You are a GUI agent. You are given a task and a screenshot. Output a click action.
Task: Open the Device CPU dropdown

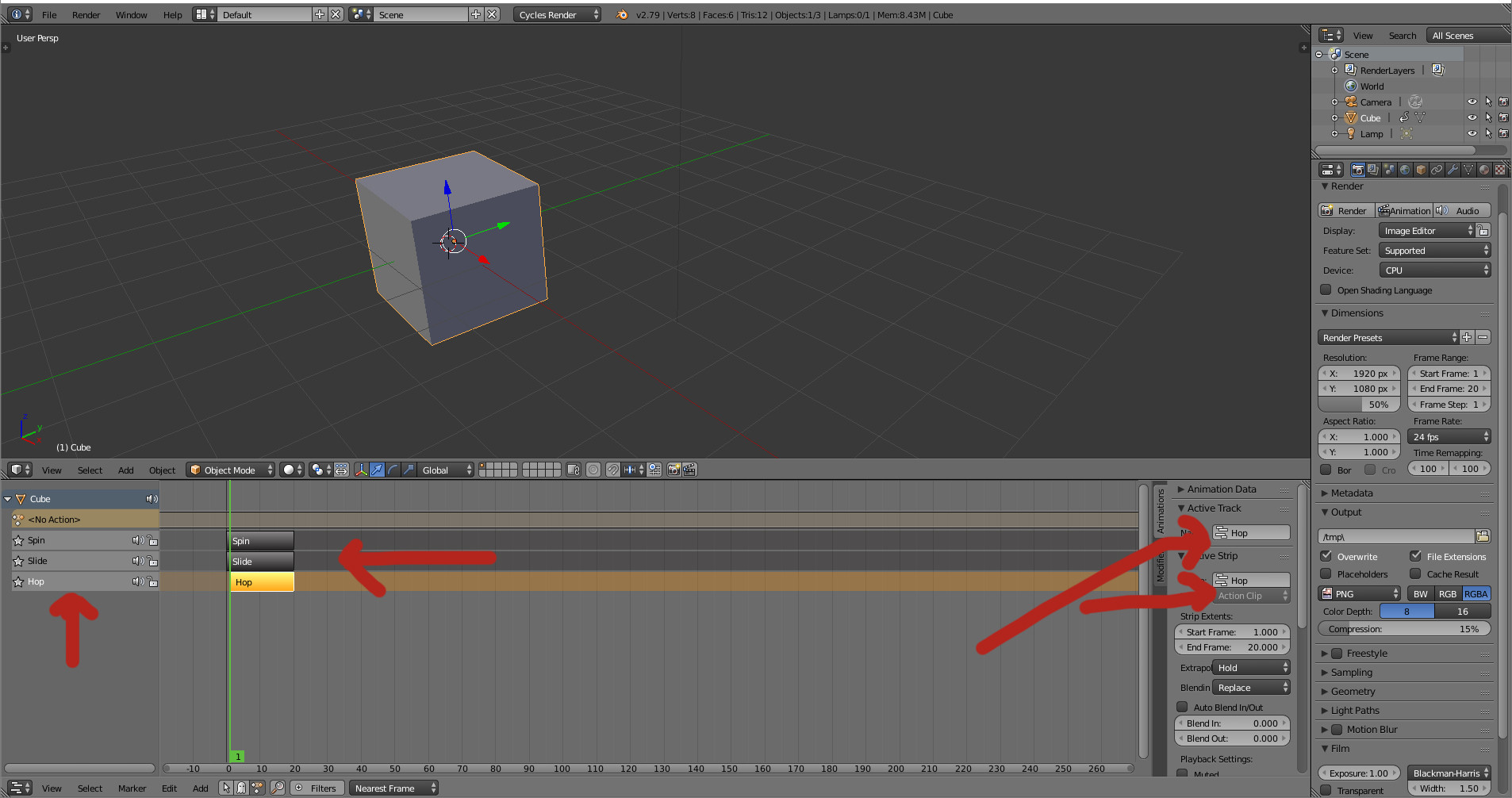click(1435, 270)
